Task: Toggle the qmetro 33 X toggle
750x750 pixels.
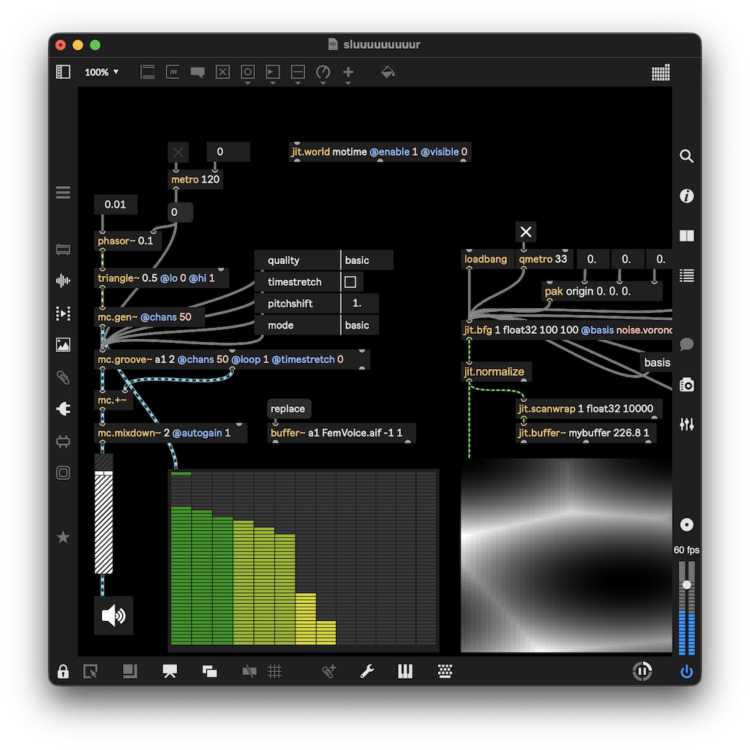Action: 526,232
